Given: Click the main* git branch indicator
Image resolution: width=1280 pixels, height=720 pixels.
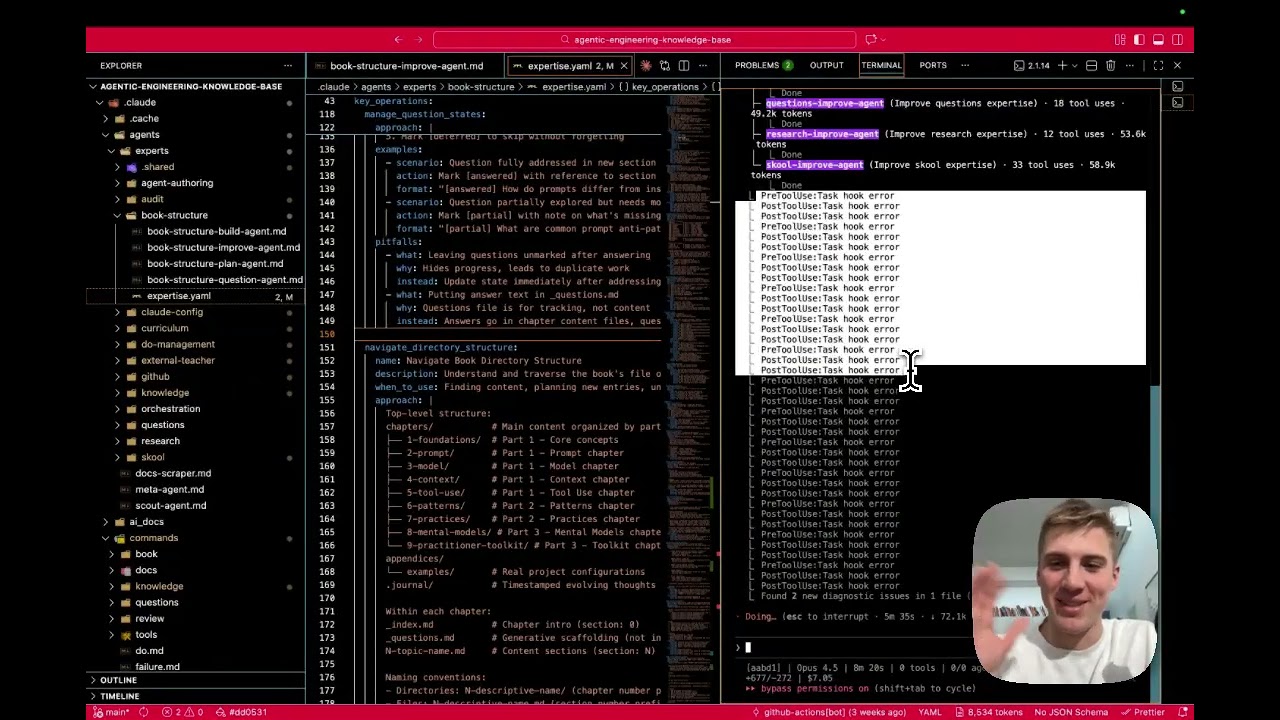Looking at the screenshot, I should pyautogui.click(x=110, y=712).
